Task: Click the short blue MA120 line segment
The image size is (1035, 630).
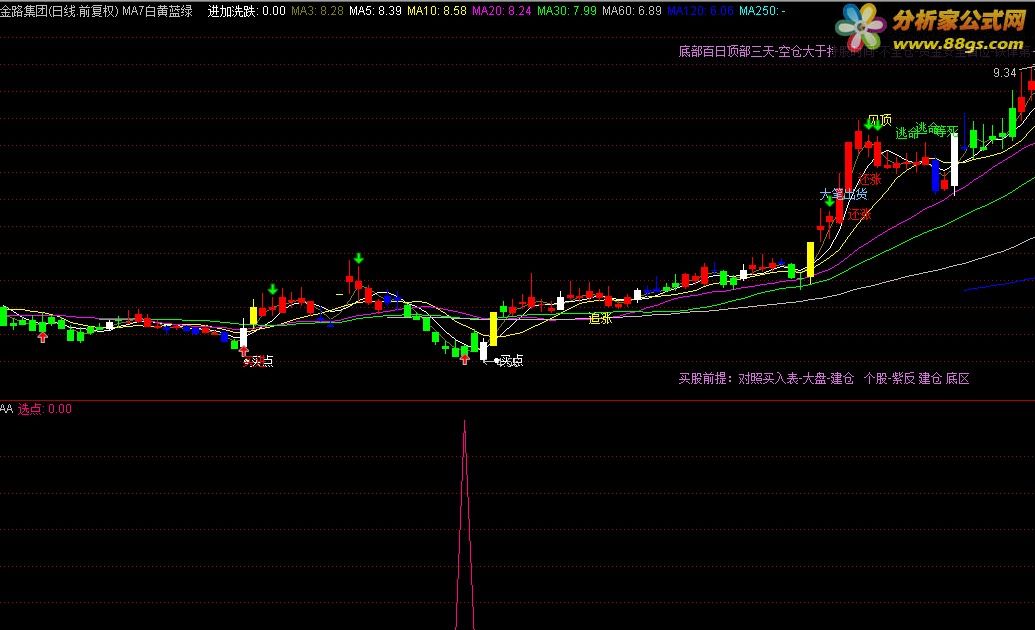Action: point(999,283)
